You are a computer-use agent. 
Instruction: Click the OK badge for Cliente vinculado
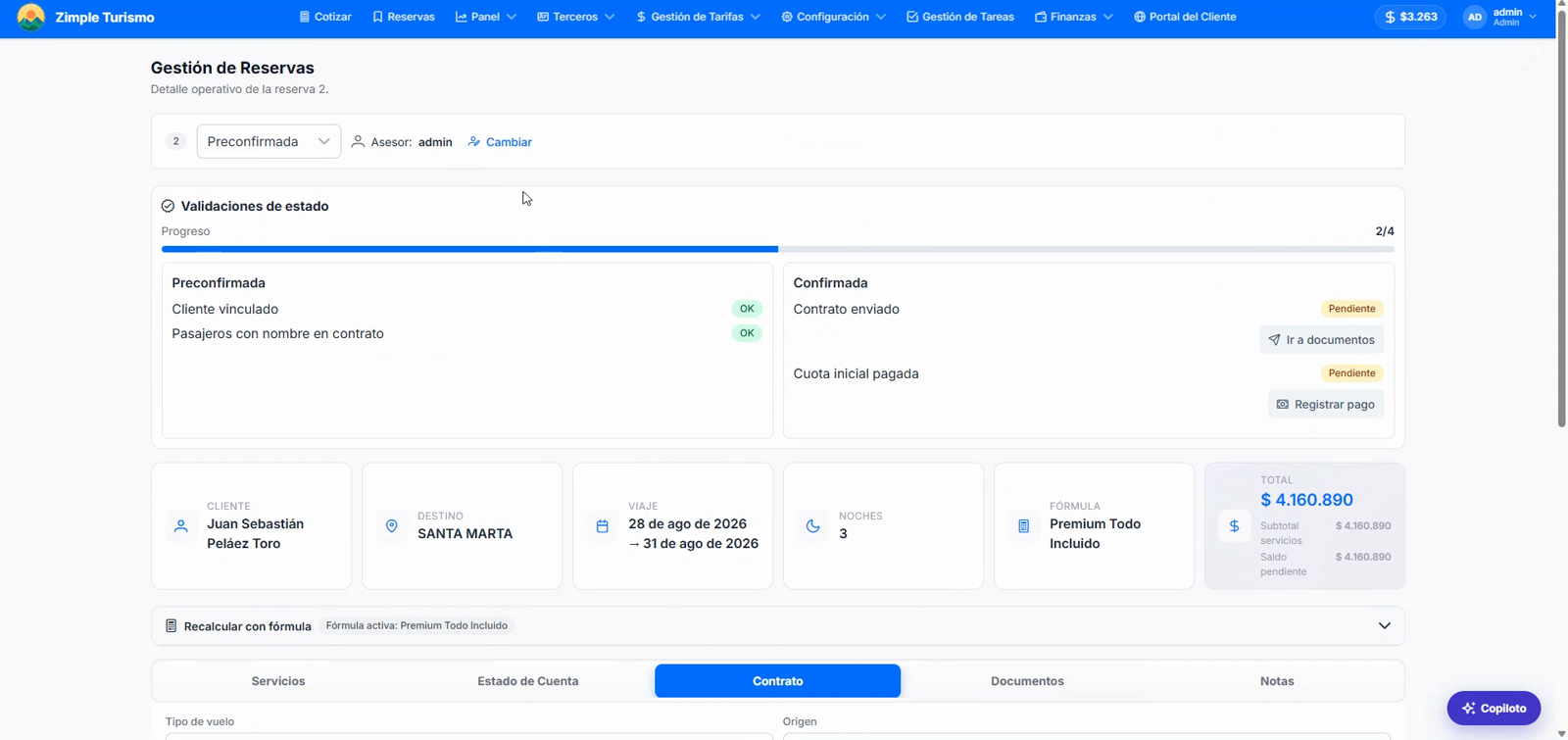click(x=747, y=309)
